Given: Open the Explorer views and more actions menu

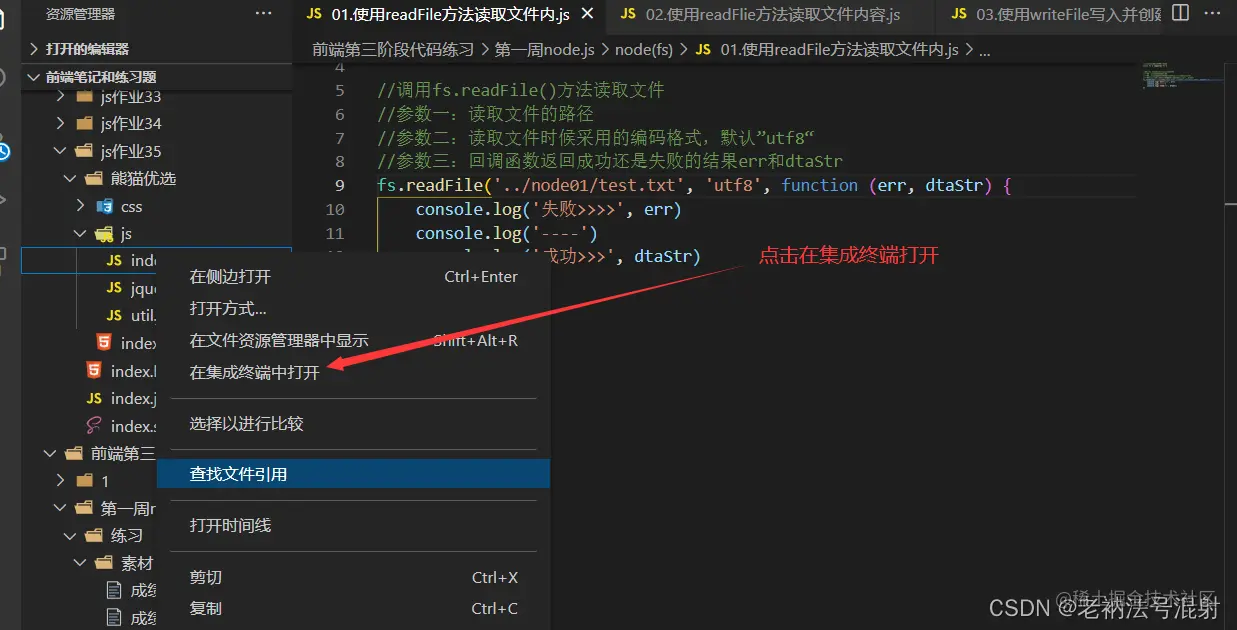Looking at the screenshot, I should click(264, 14).
